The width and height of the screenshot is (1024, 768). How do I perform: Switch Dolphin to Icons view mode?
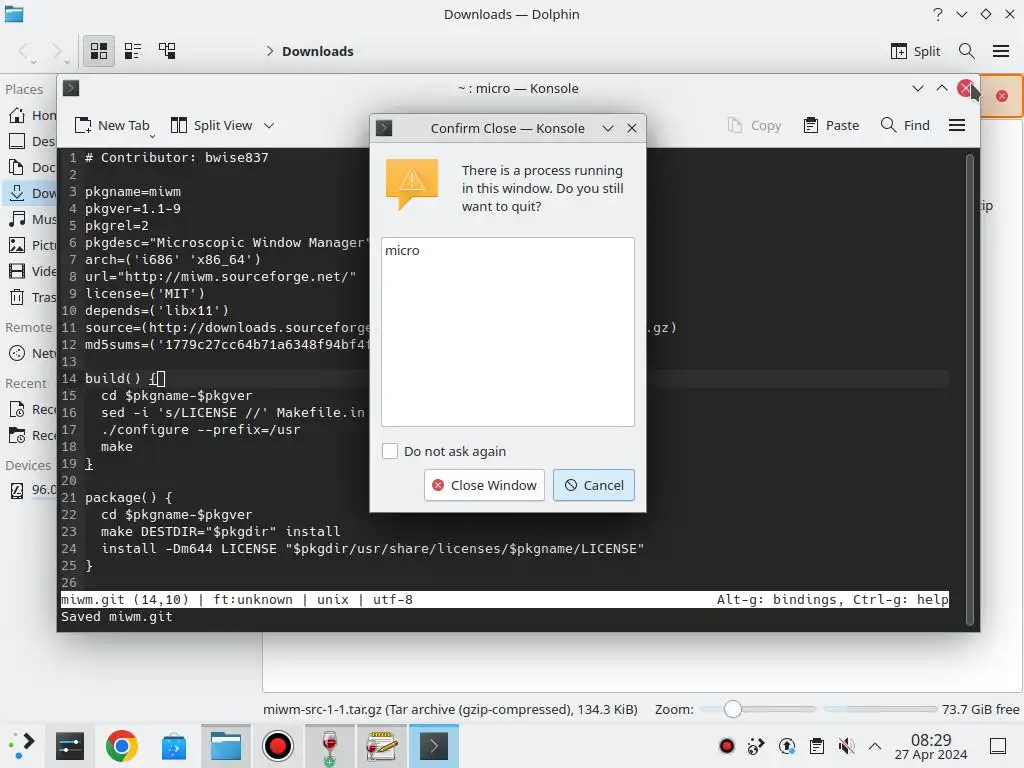pyautogui.click(x=99, y=51)
